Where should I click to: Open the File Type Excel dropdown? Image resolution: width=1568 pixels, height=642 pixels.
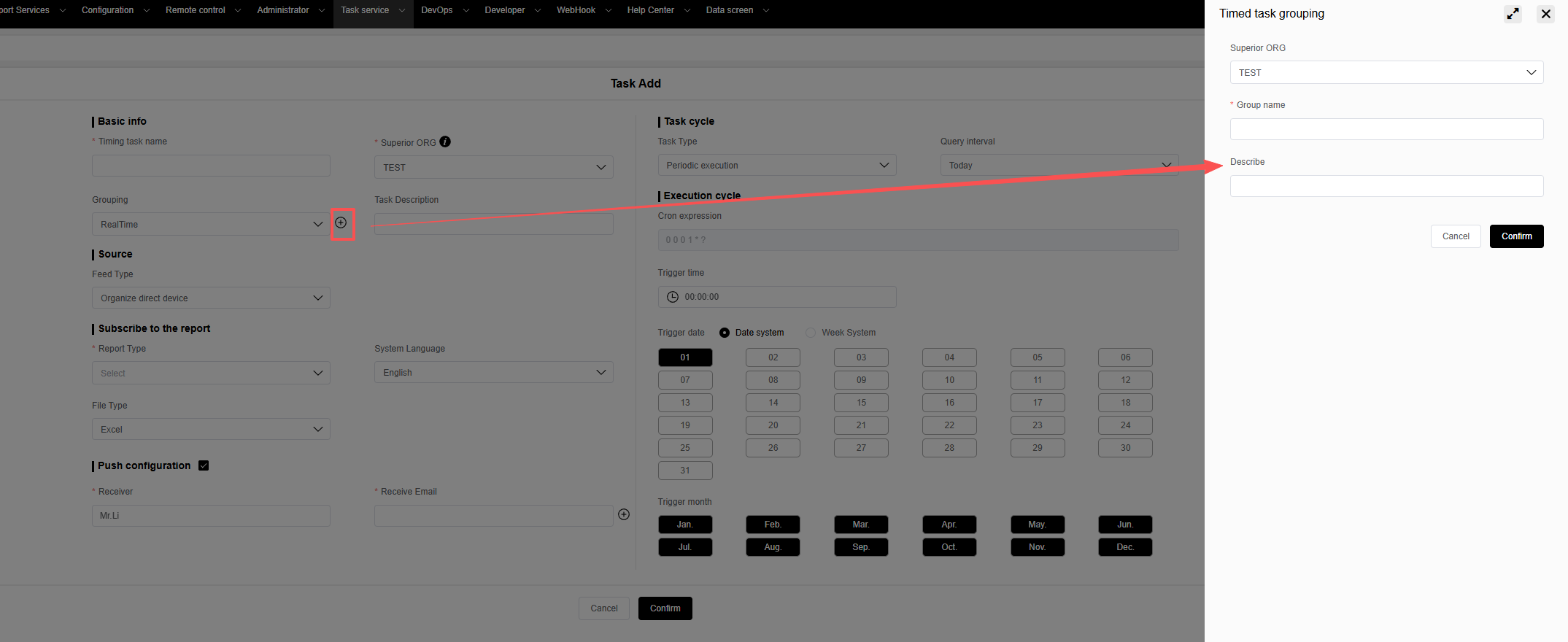point(211,429)
